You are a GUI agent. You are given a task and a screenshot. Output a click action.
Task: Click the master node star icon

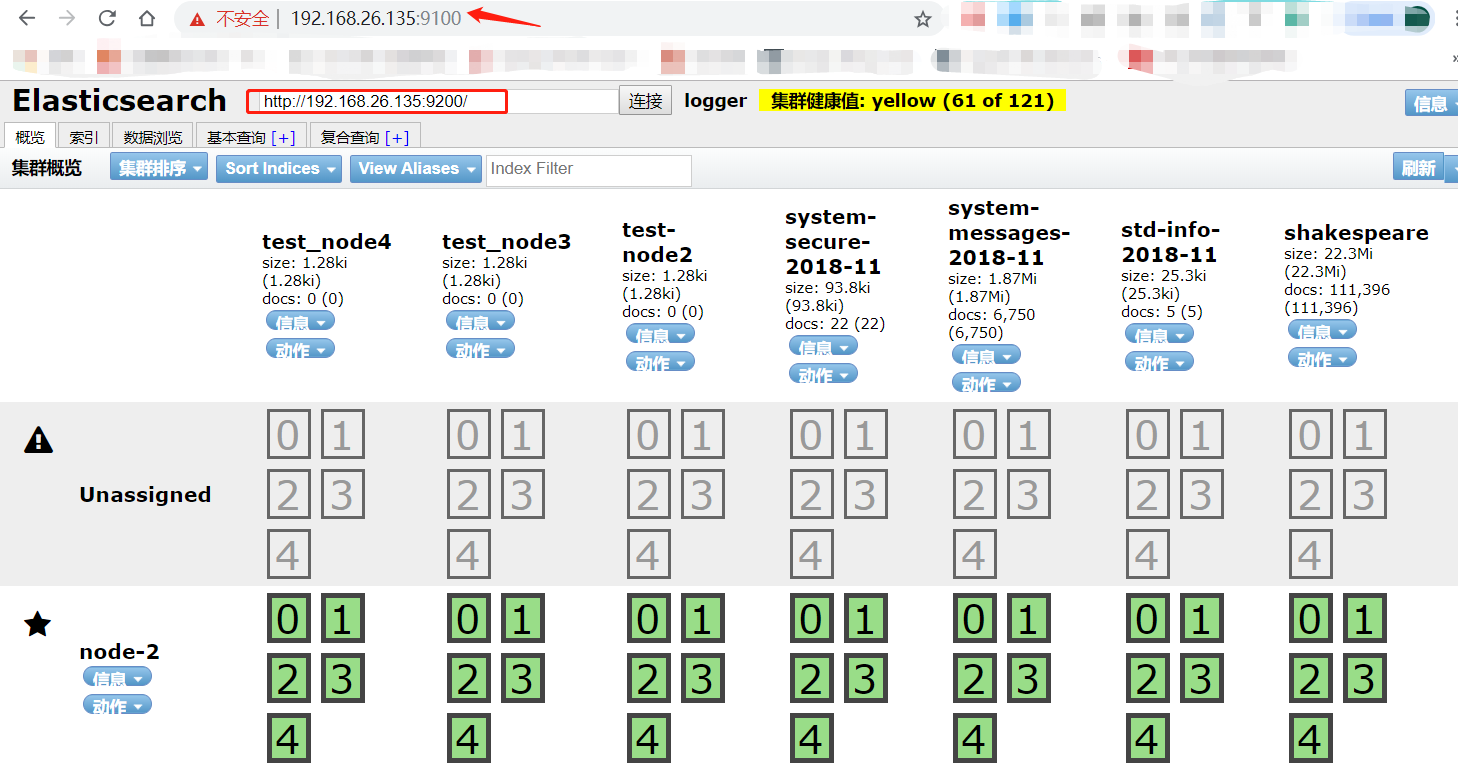[x=37, y=625]
